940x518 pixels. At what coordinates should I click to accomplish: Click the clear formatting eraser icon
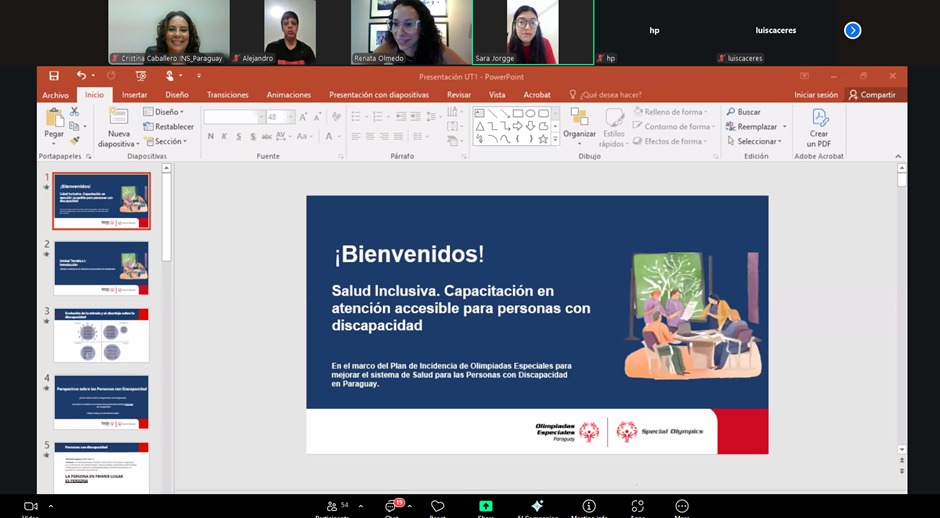(x=337, y=117)
